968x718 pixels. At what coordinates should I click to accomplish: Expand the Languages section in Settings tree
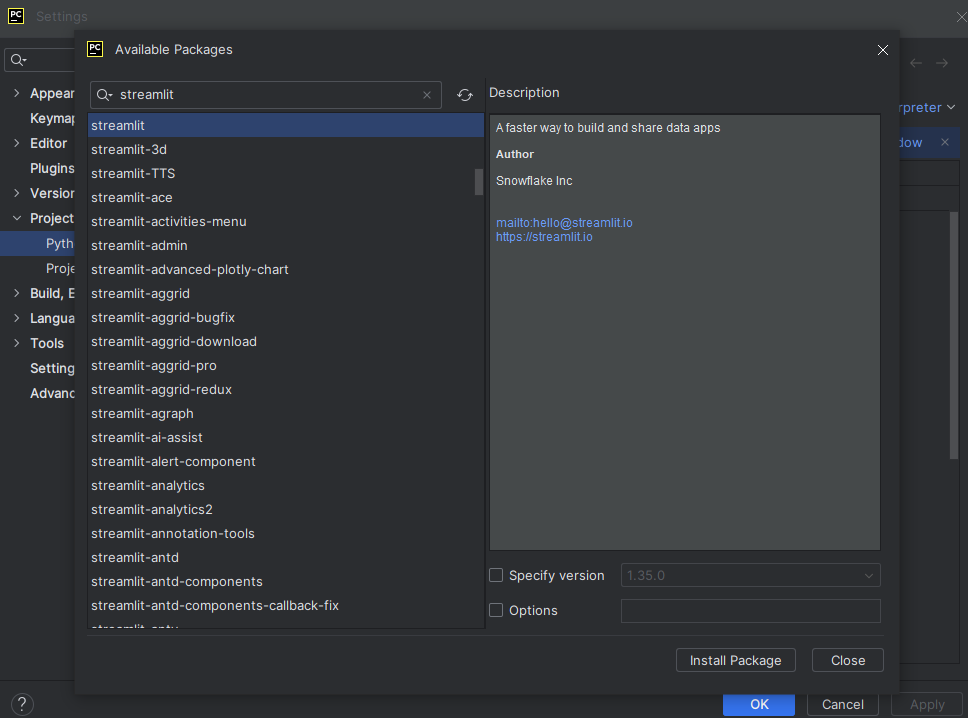17,318
